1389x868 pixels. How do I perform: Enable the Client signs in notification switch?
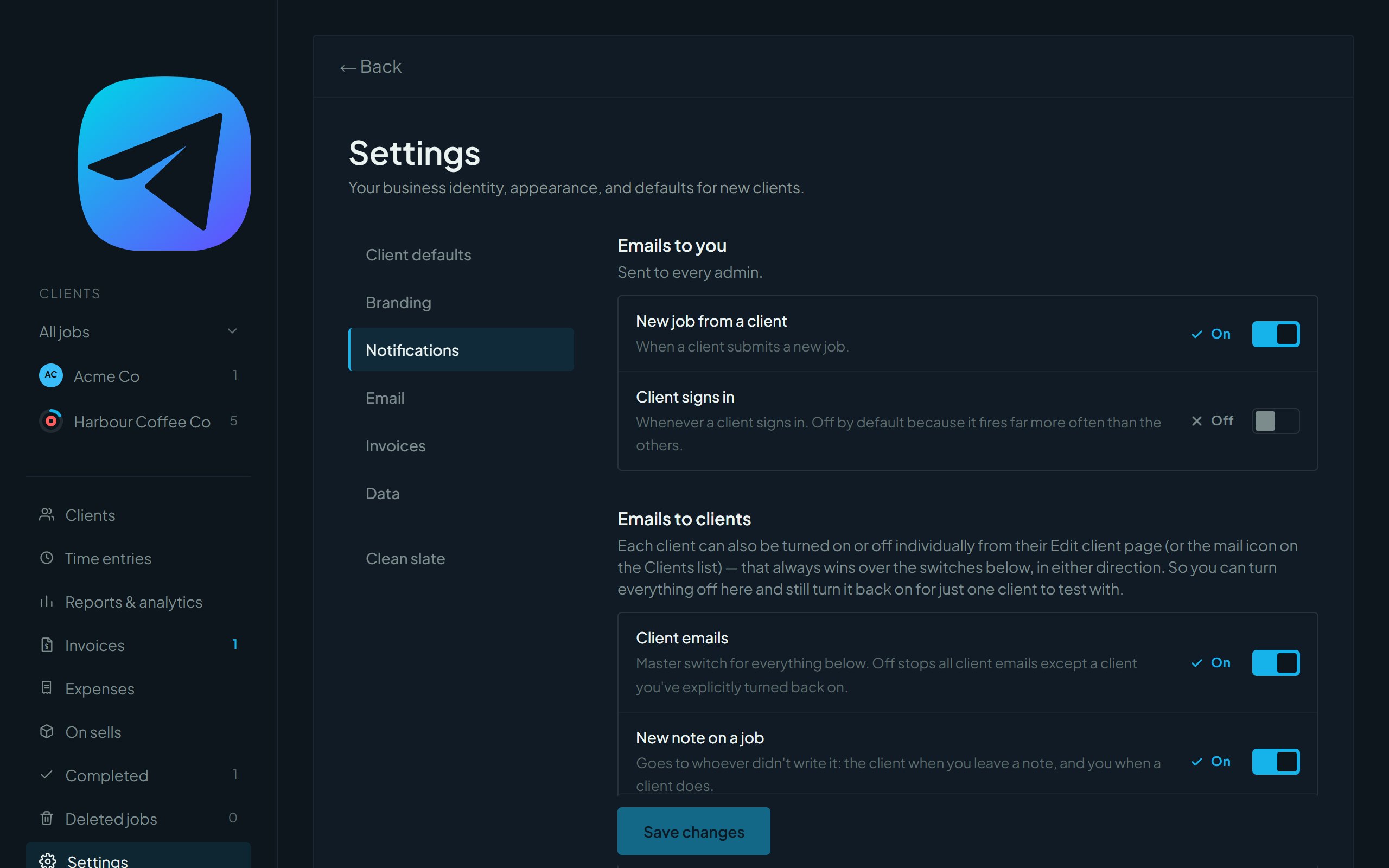(x=1276, y=421)
